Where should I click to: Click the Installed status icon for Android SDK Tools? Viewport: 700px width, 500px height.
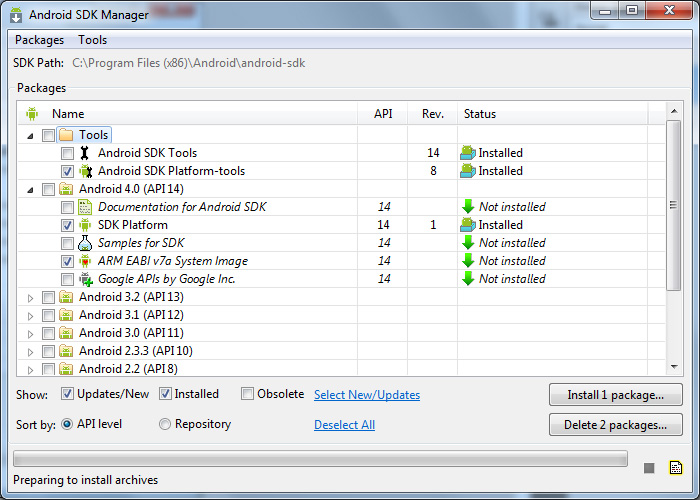(468, 153)
